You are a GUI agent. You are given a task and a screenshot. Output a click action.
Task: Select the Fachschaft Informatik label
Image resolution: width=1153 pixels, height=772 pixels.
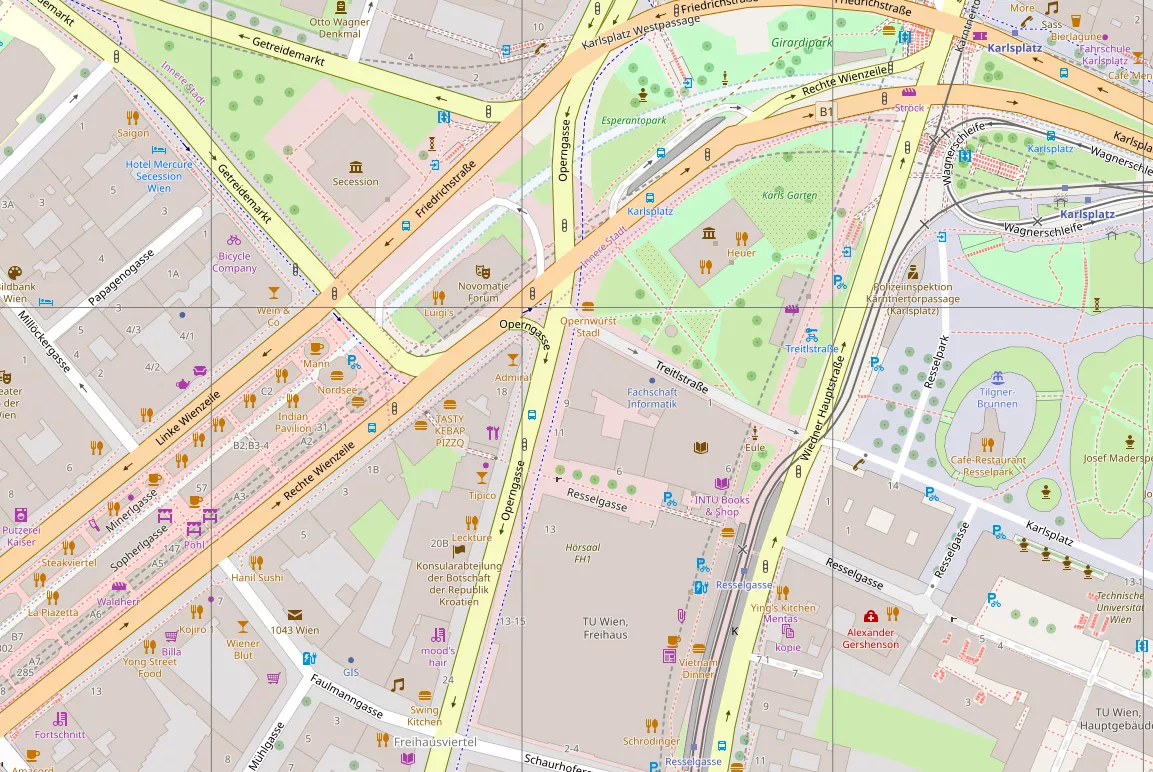click(x=652, y=398)
